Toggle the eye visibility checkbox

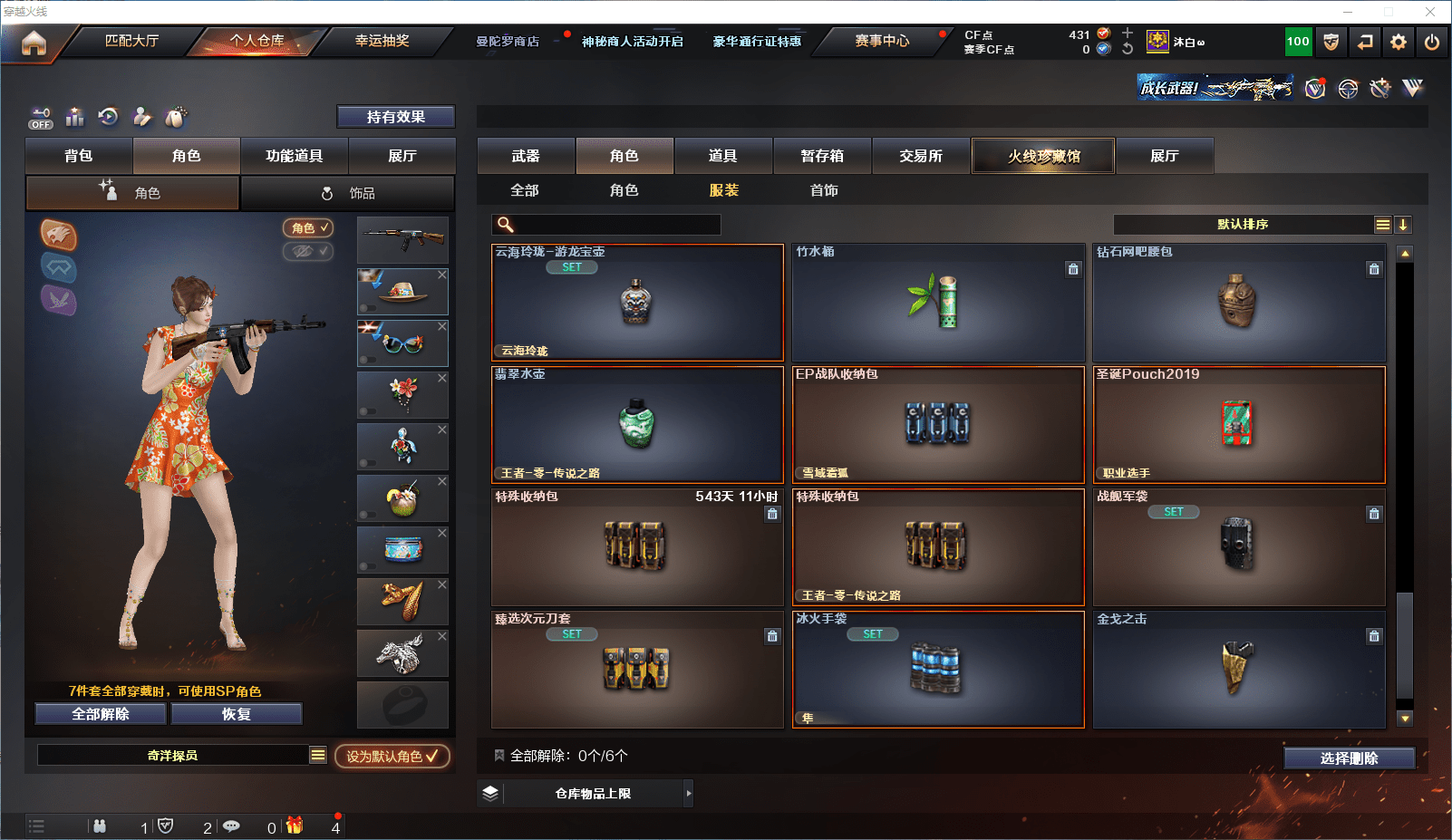point(308,251)
